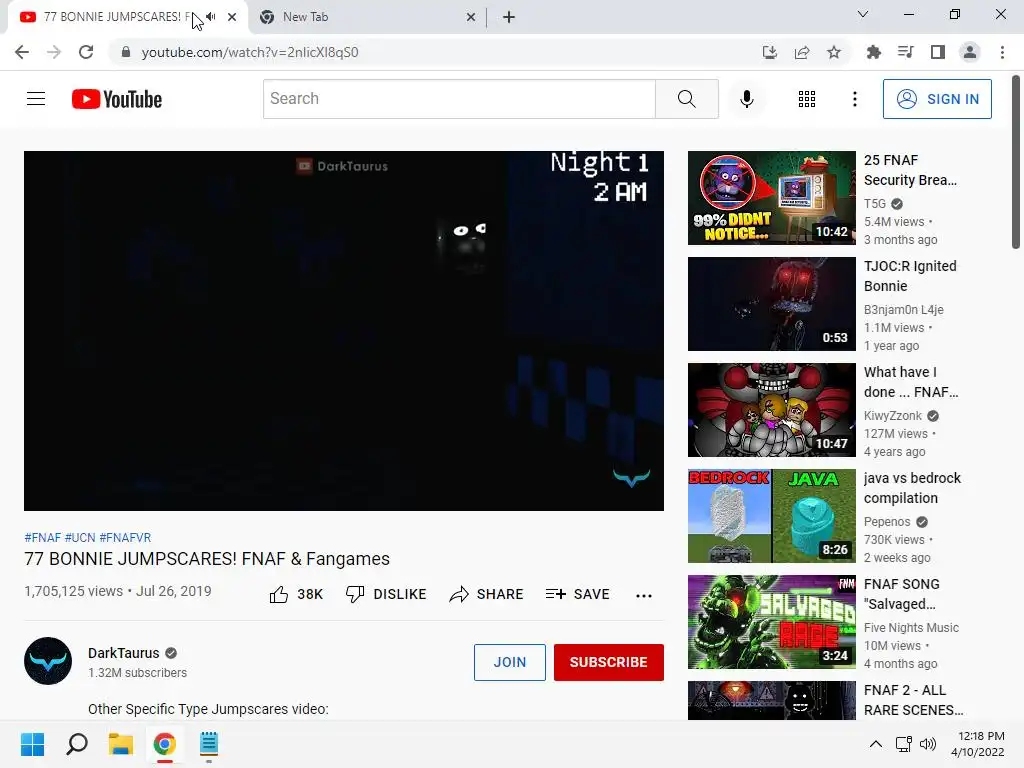Click the T5G channel name
Viewport: 1024px width, 768px height.
tap(874, 204)
